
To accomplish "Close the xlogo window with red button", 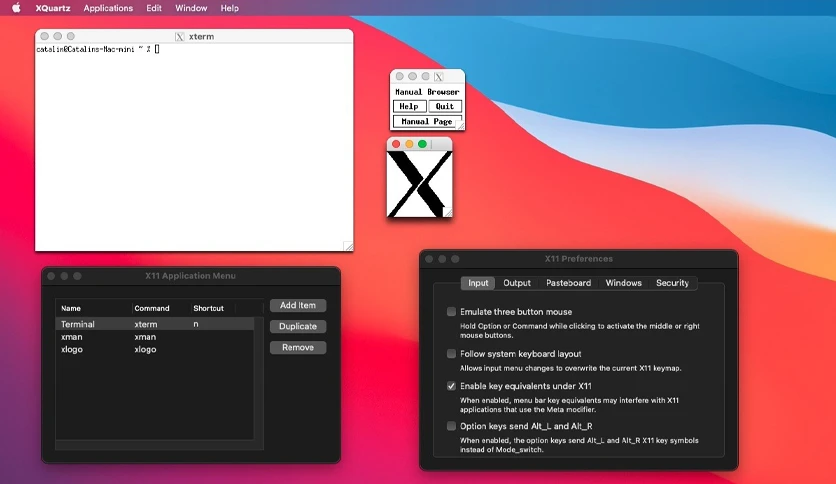I will [396, 144].
